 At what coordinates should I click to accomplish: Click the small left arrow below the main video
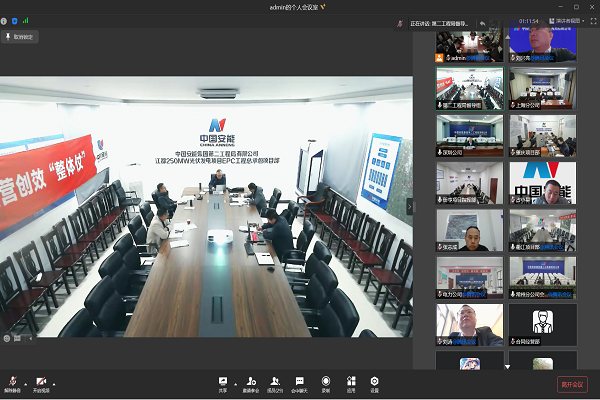(30, 339)
